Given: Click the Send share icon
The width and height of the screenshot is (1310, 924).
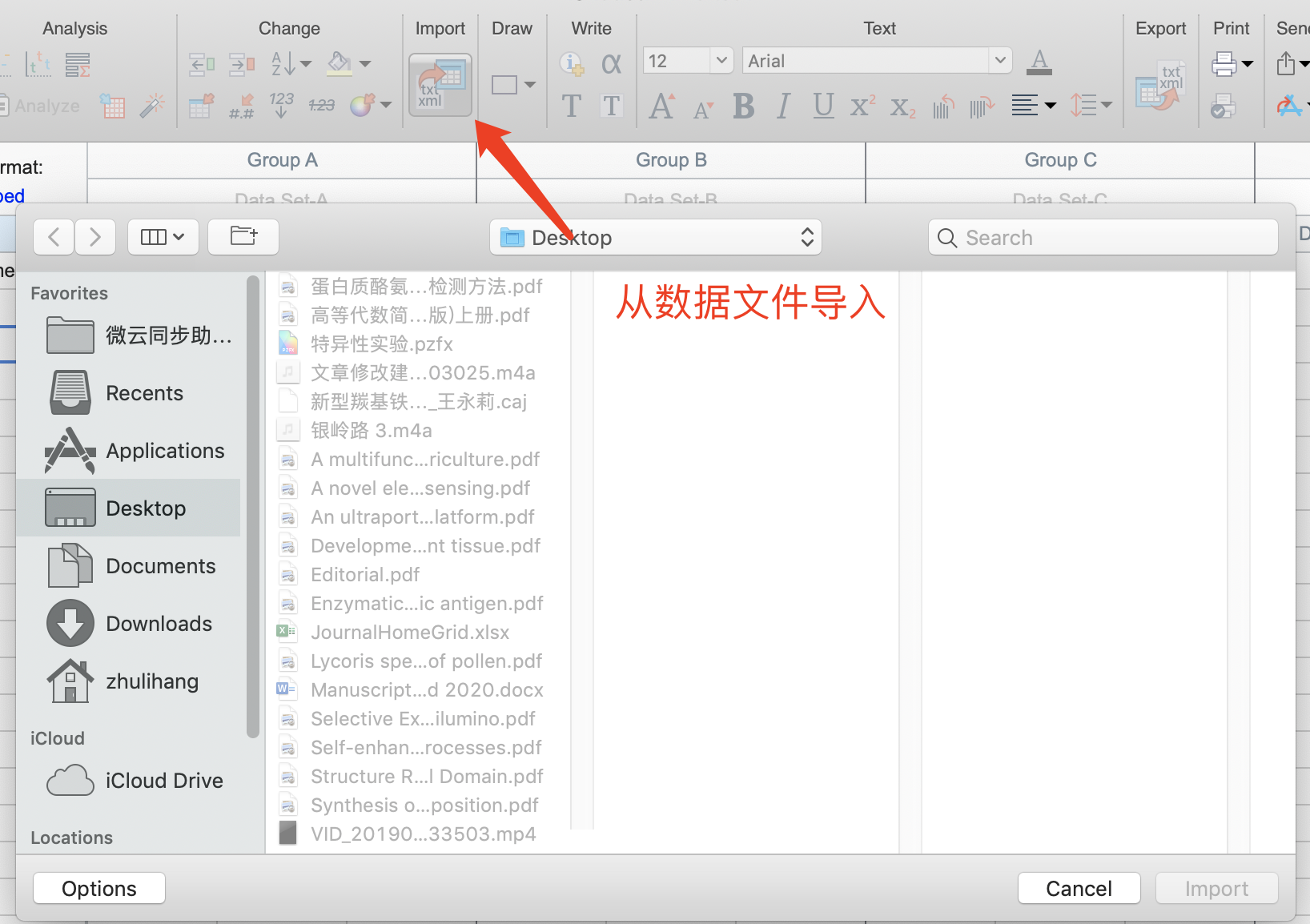Looking at the screenshot, I should [x=1286, y=63].
